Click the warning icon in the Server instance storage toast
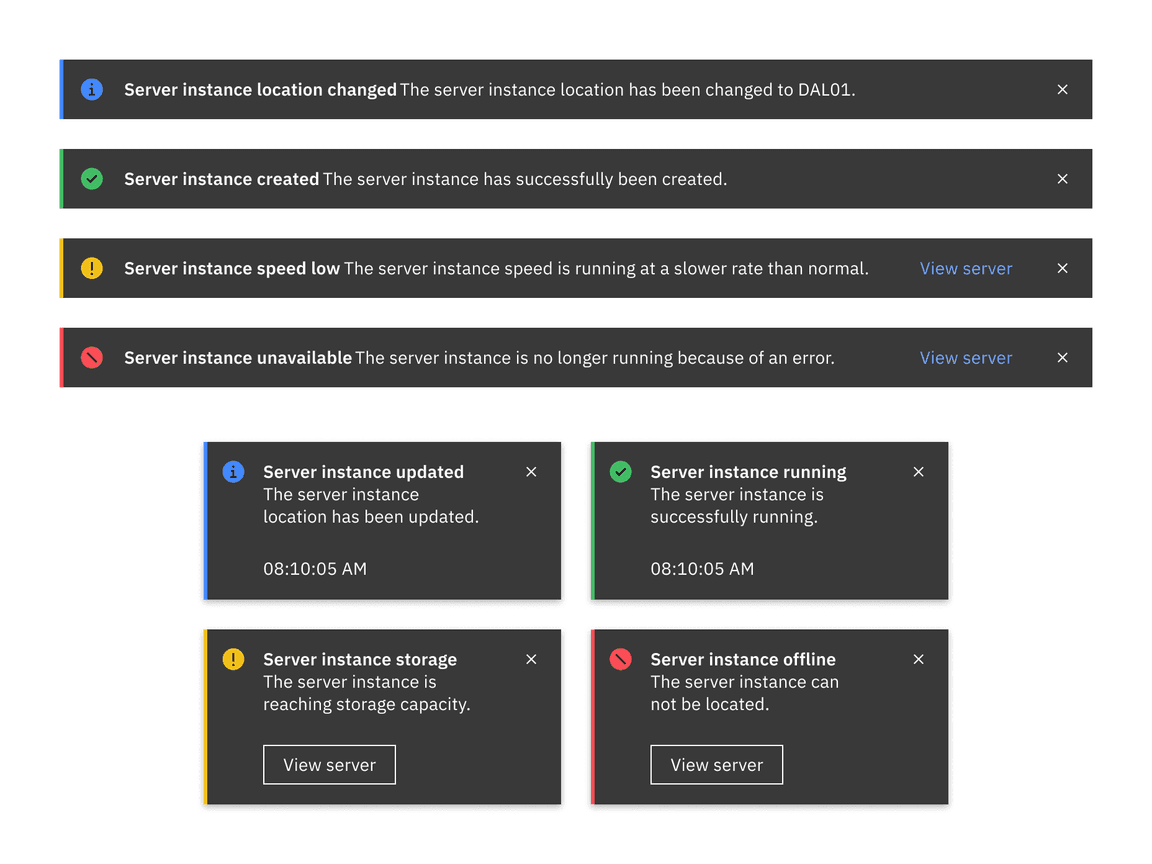The height and width of the screenshot is (864, 1152). (232, 659)
